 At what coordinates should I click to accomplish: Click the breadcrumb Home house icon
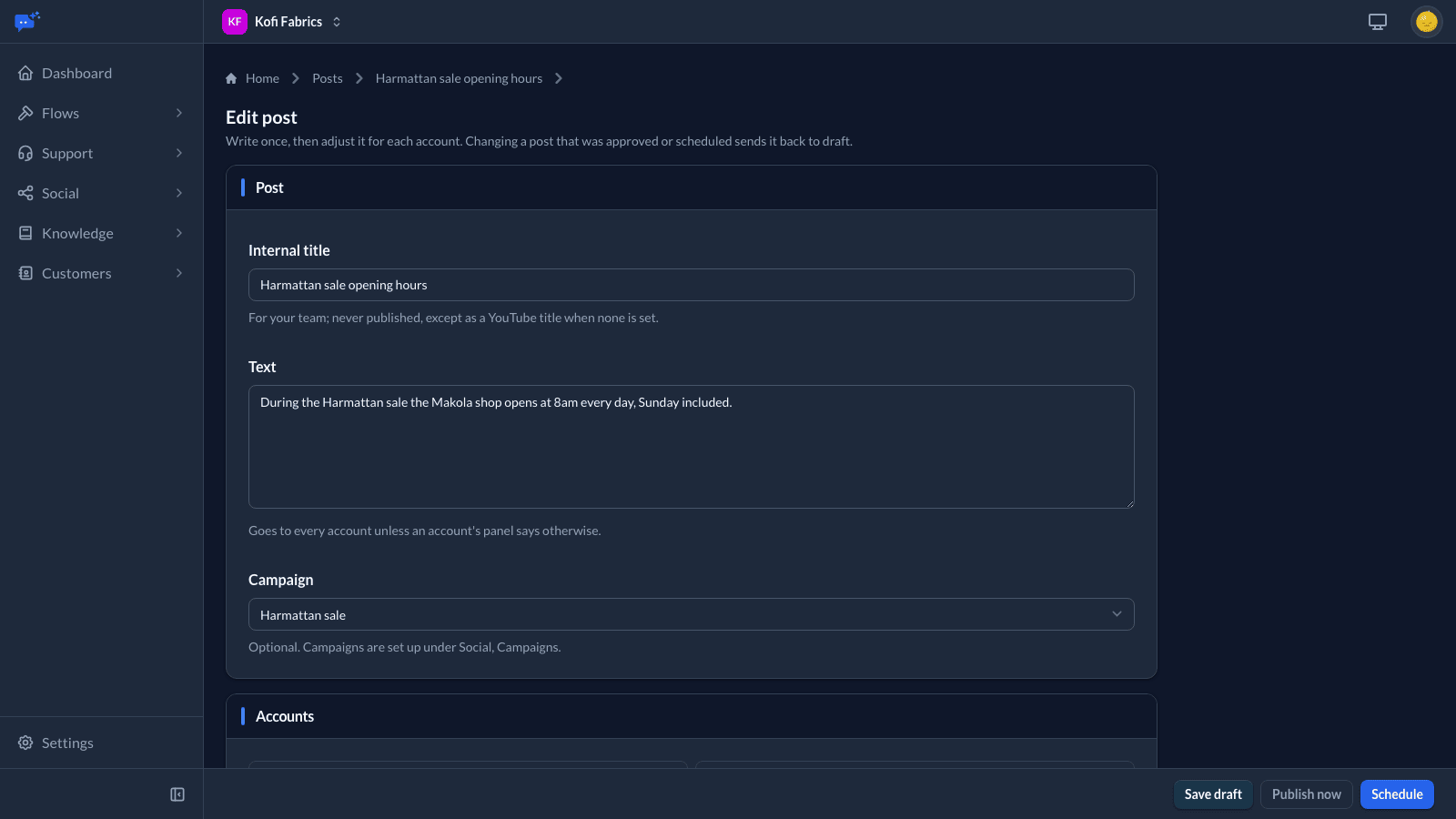231,78
